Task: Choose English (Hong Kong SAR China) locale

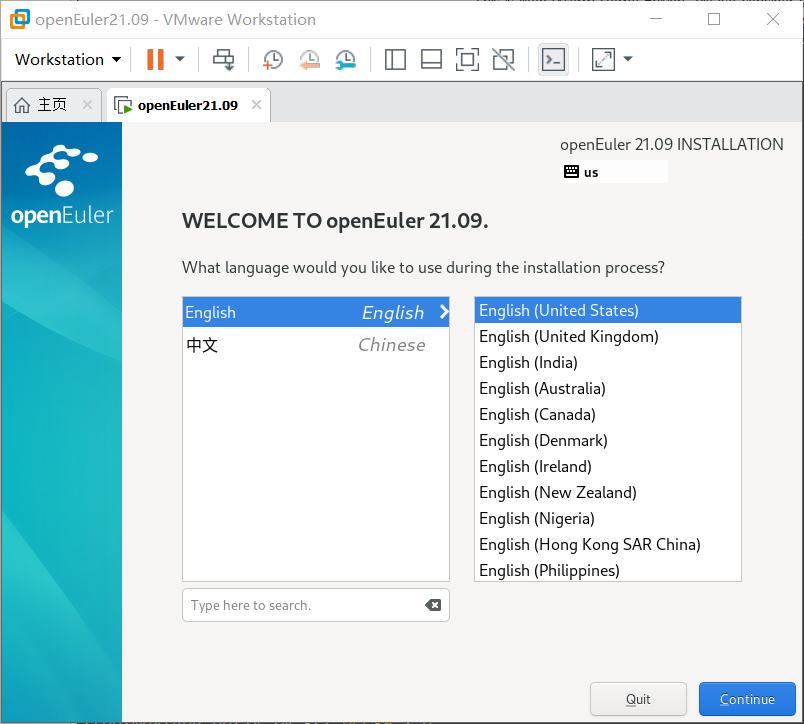Action: click(608, 545)
